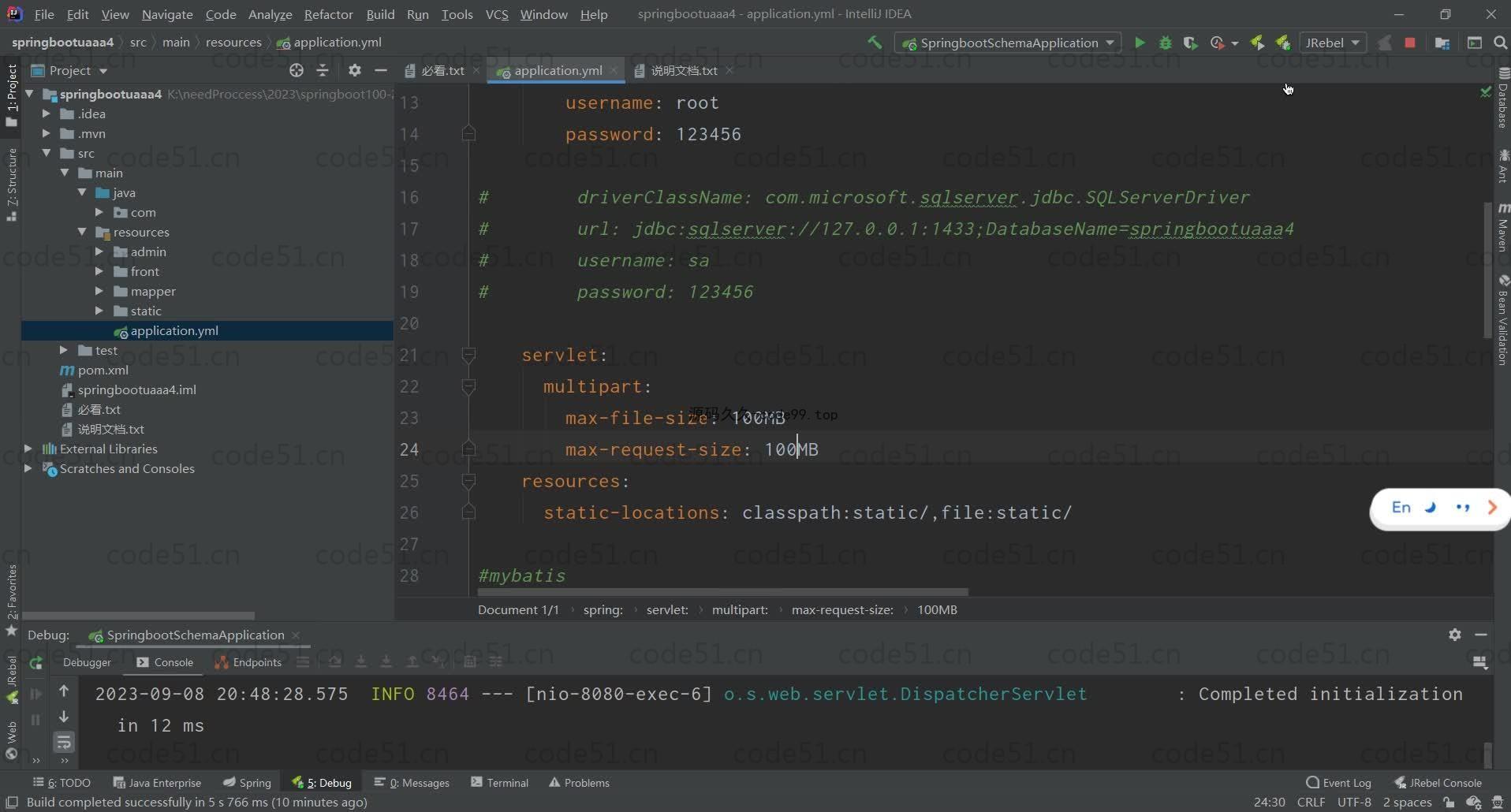
Task: Click the collapse all icon in Project panel
Action: [323, 70]
